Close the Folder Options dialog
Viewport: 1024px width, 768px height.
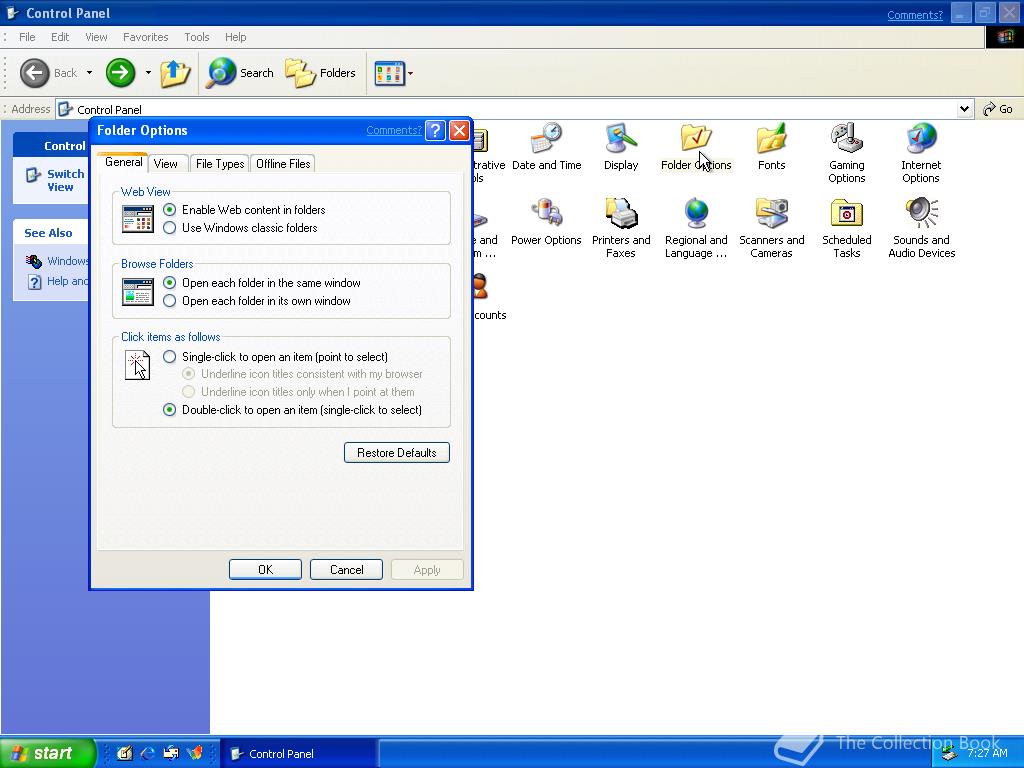[x=460, y=130]
